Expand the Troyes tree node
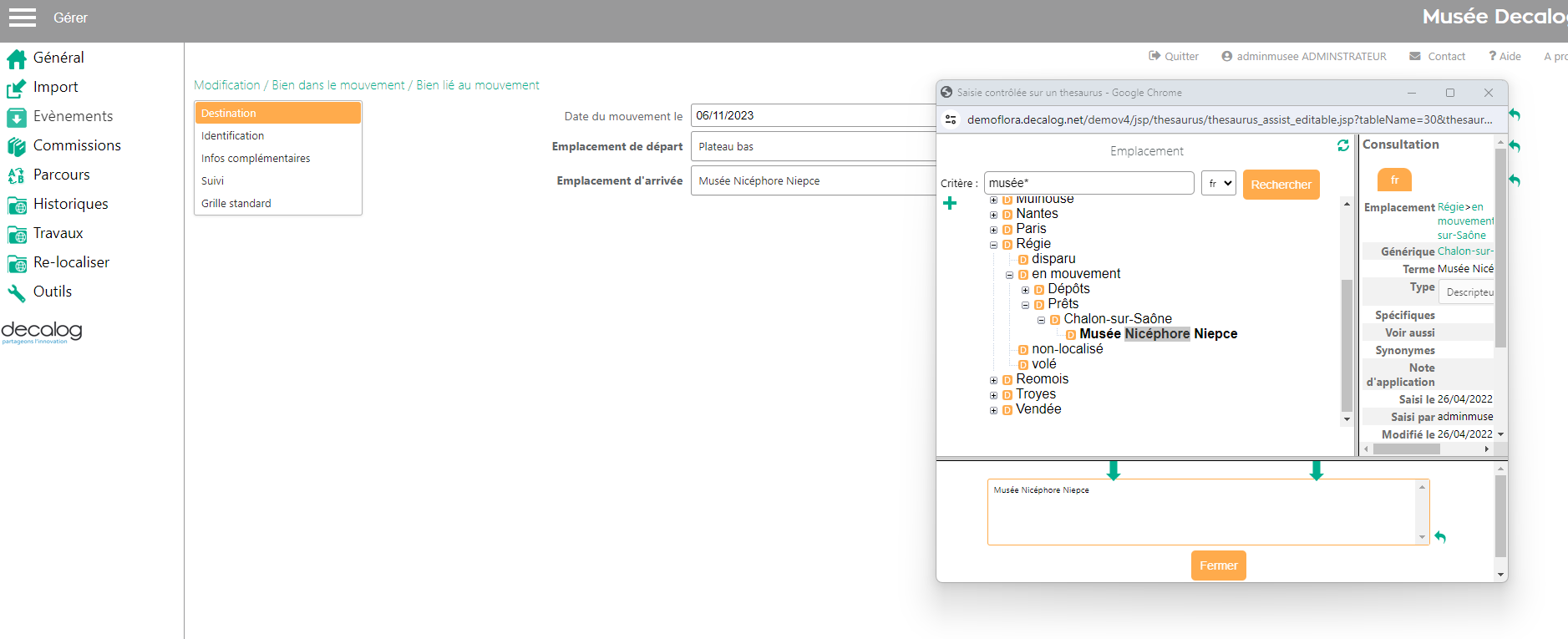Viewport: 1568px width, 639px height. pyautogui.click(x=993, y=395)
